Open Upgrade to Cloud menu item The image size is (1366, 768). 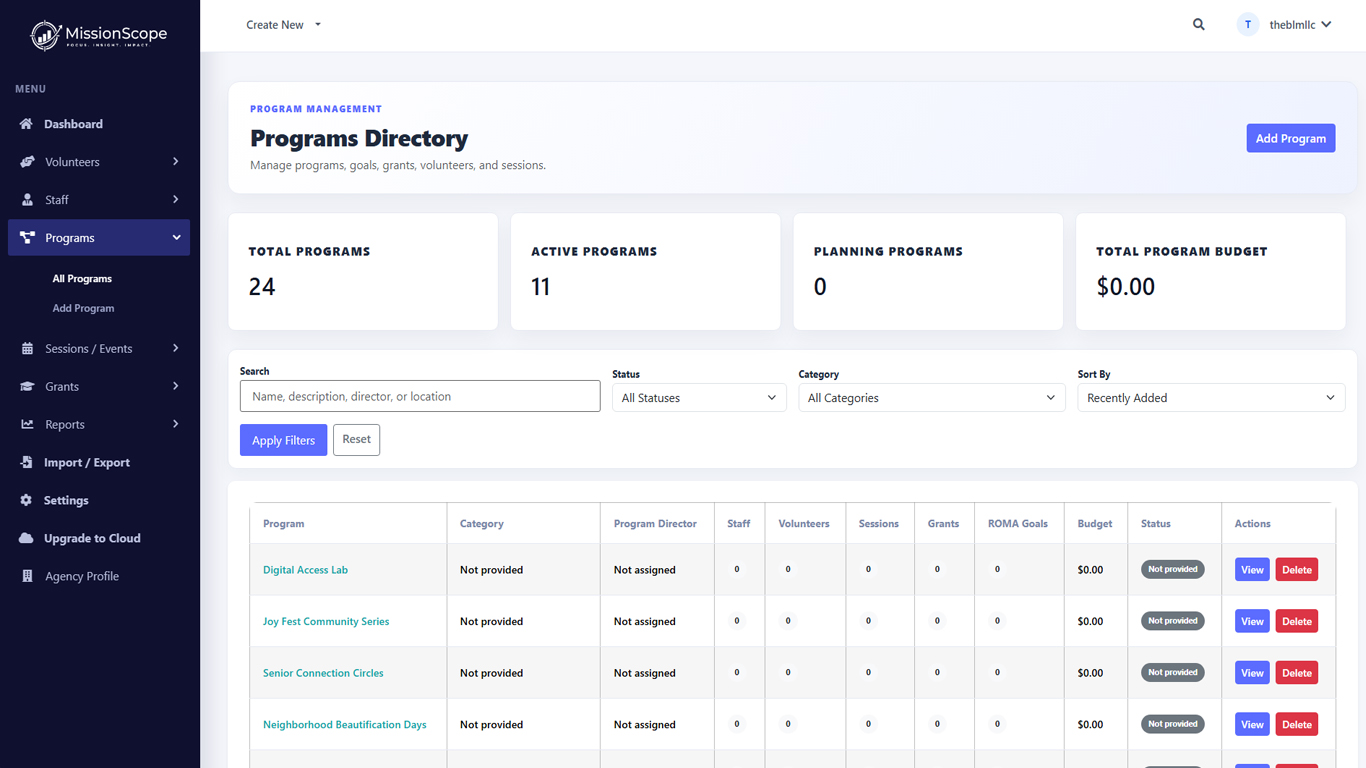tap(92, 538)
